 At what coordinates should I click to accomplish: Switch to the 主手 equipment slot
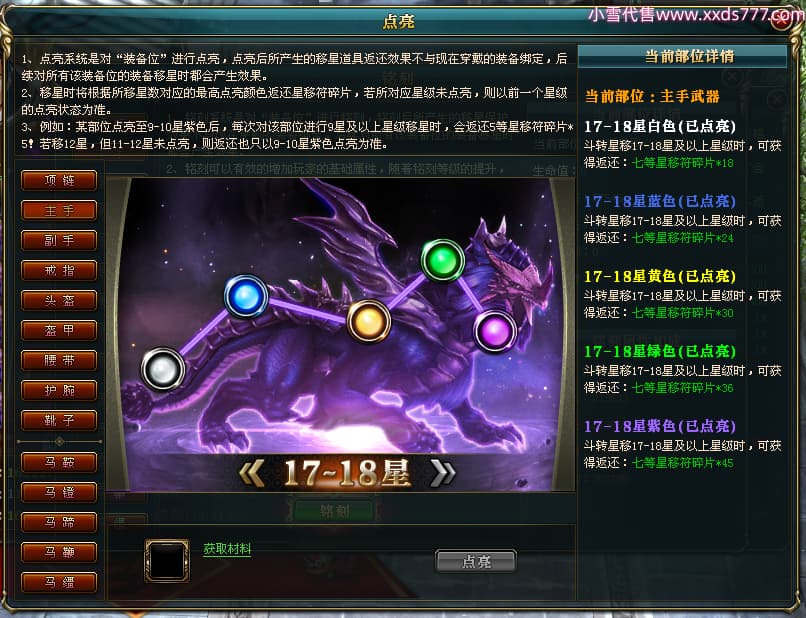[59, 210]
